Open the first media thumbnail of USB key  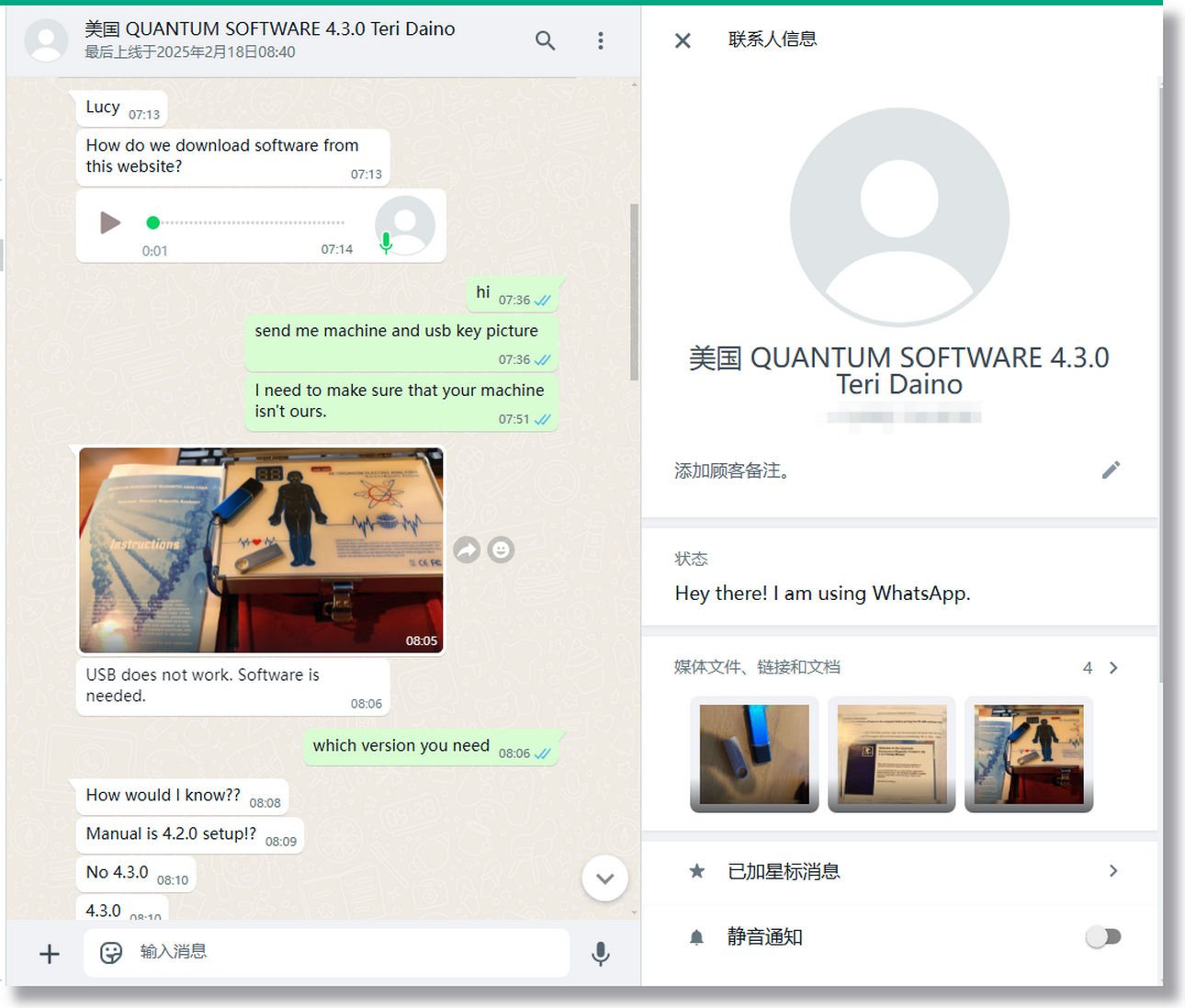click(x=754, y=754)
